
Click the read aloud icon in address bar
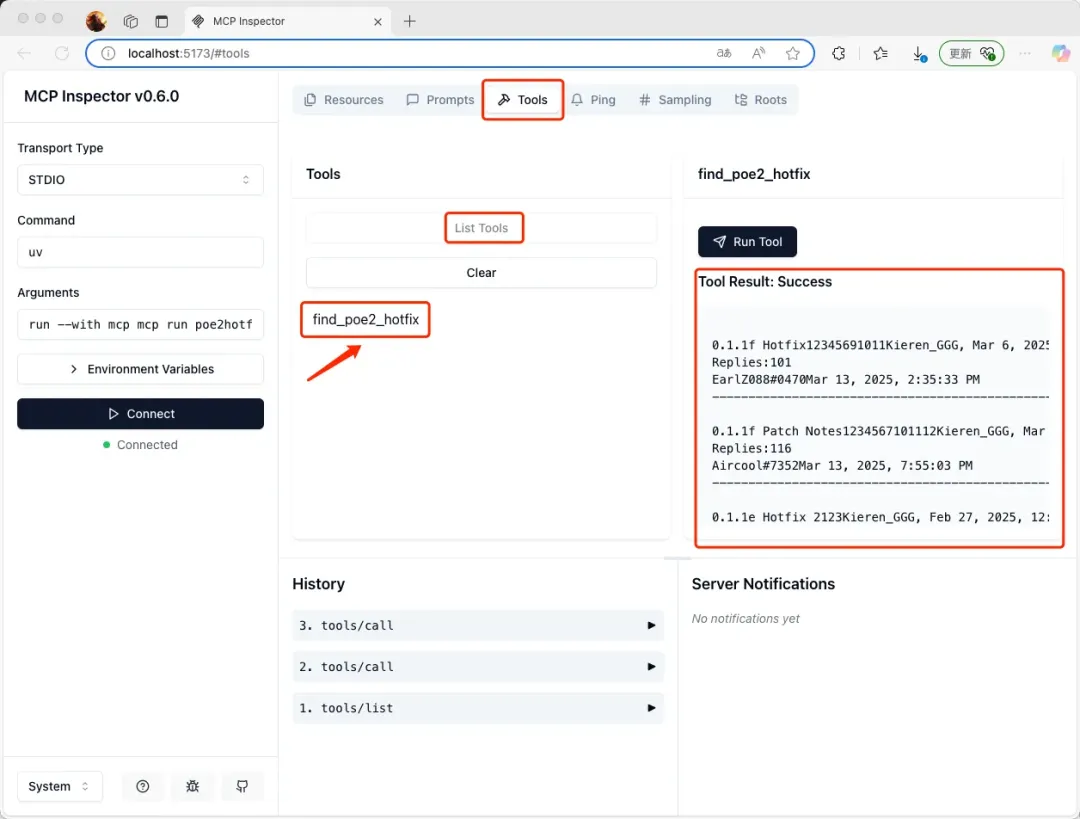pyautogui.click(x=759, y=53)
